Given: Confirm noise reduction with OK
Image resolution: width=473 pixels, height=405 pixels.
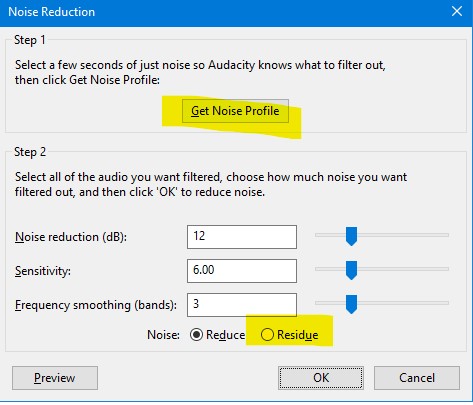Looking at the screenshot, I should pyautogui.click(x=321, y=378).
